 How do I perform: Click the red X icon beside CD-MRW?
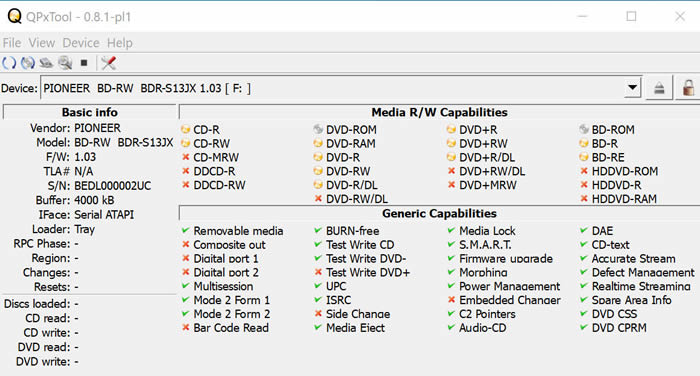point(186,157)
